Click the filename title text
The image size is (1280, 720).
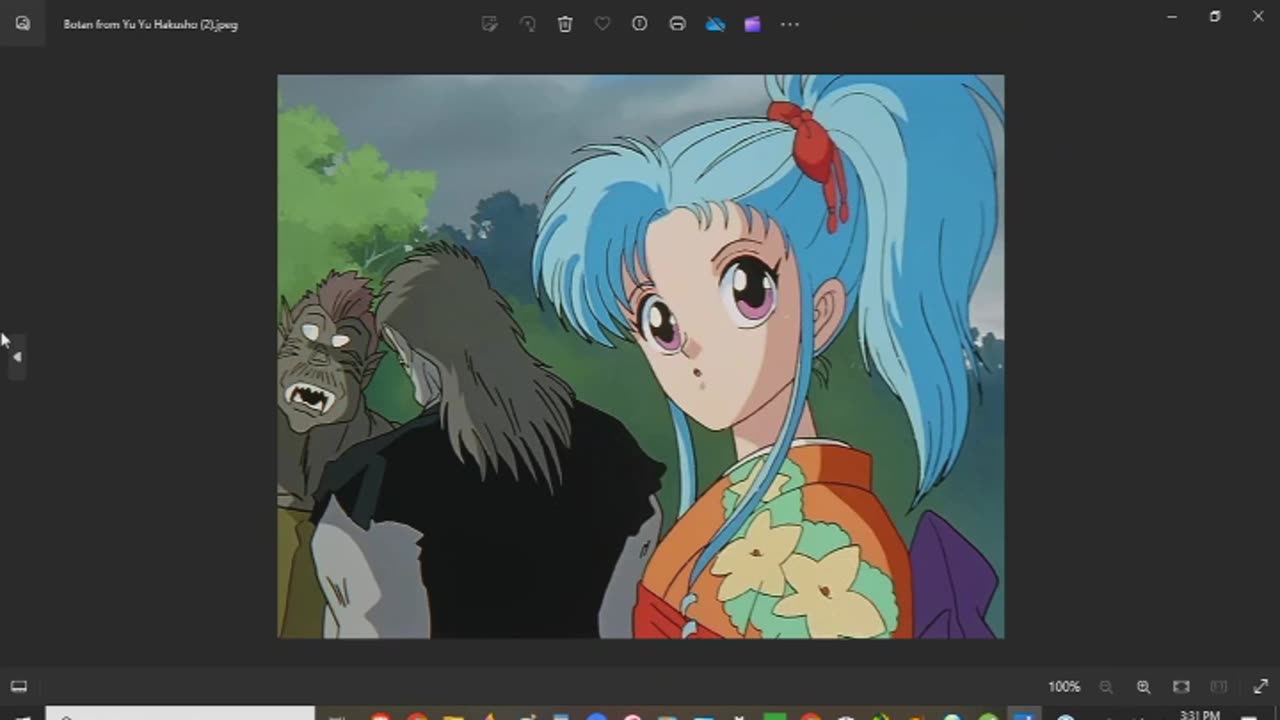point(151,24)
